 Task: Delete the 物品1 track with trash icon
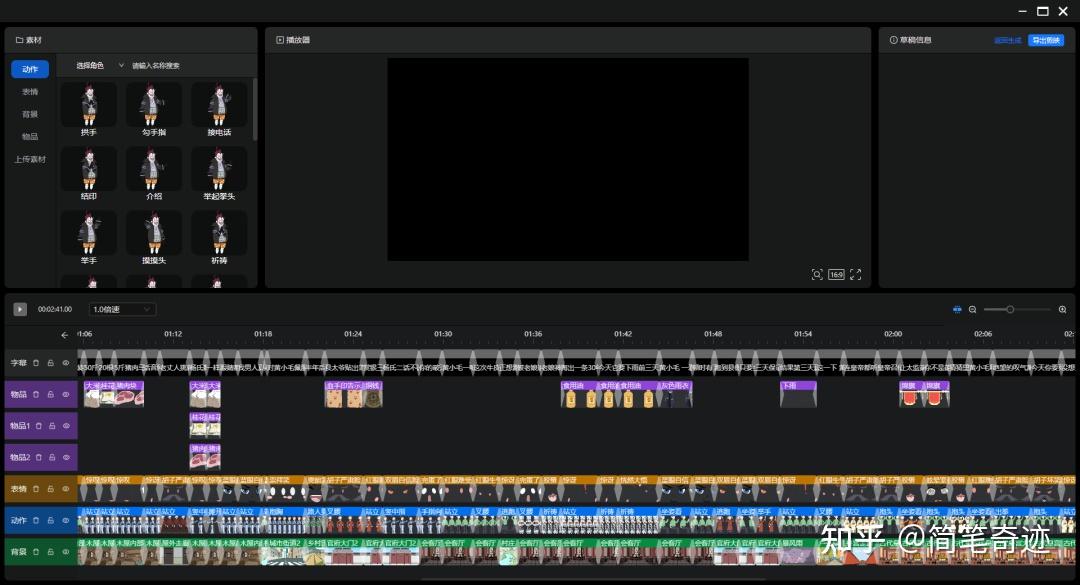pyautogui.click(x=39, y=426)
